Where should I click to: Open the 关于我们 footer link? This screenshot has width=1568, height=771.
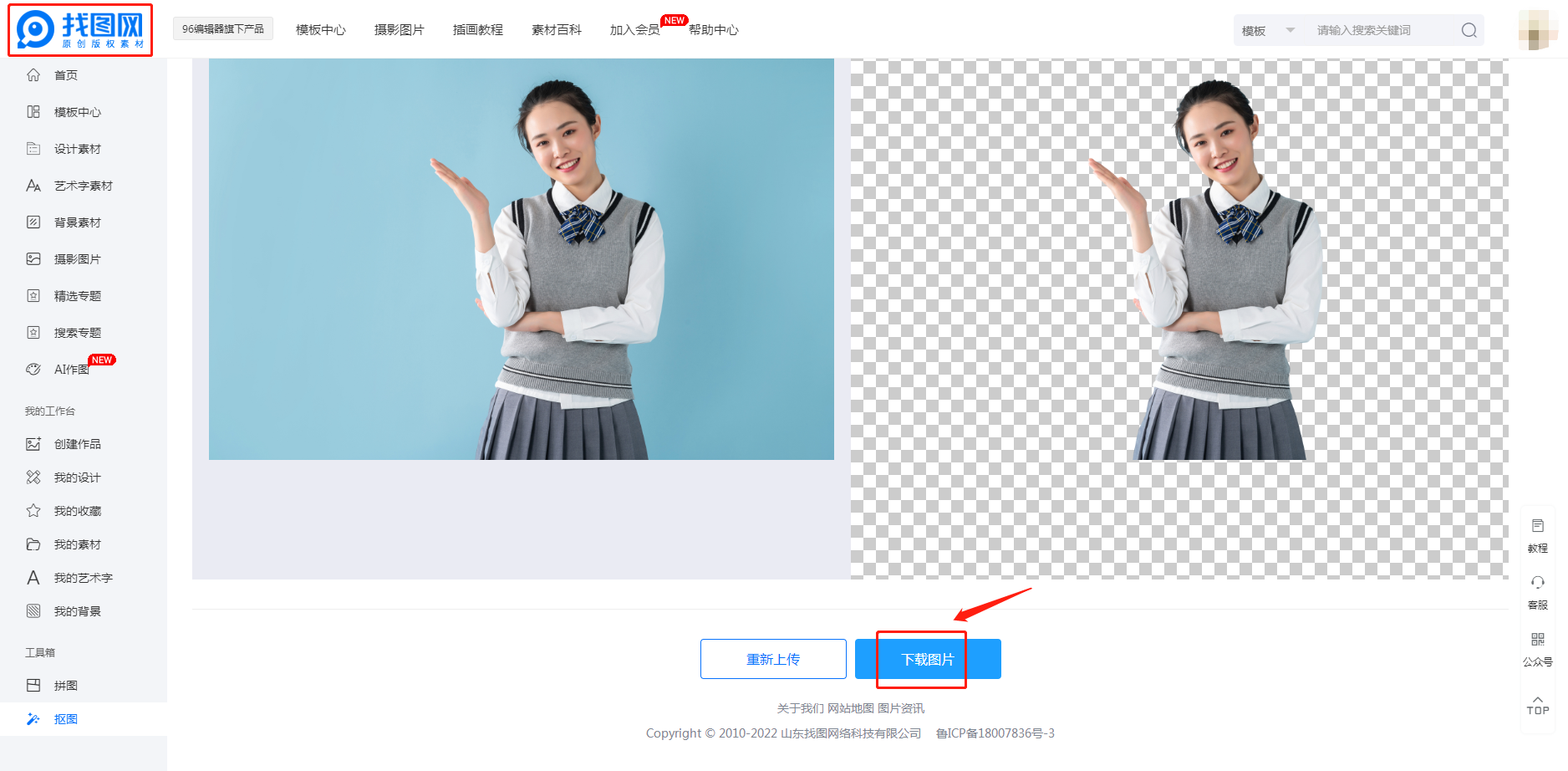click(801, 708)
